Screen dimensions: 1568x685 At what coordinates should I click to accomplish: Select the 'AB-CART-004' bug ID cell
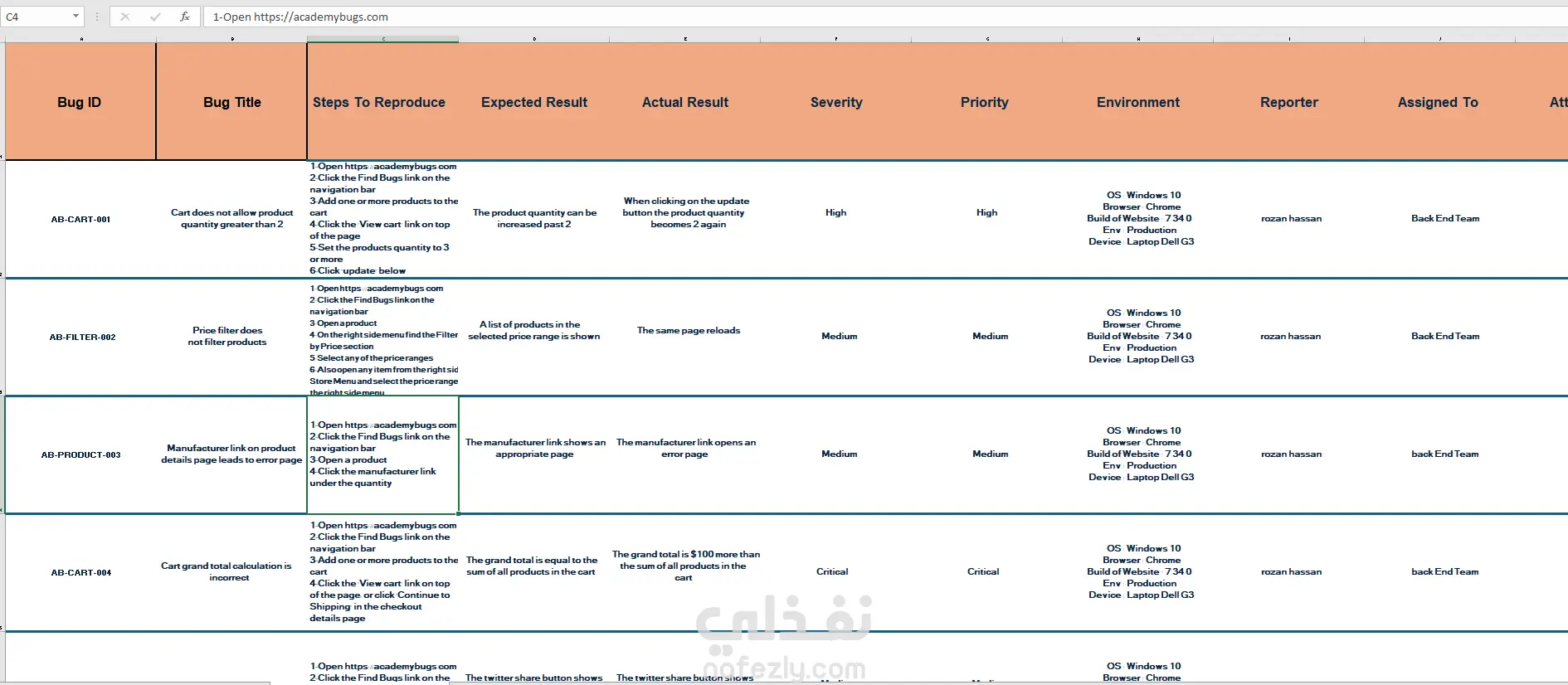(x=80, y=573)
